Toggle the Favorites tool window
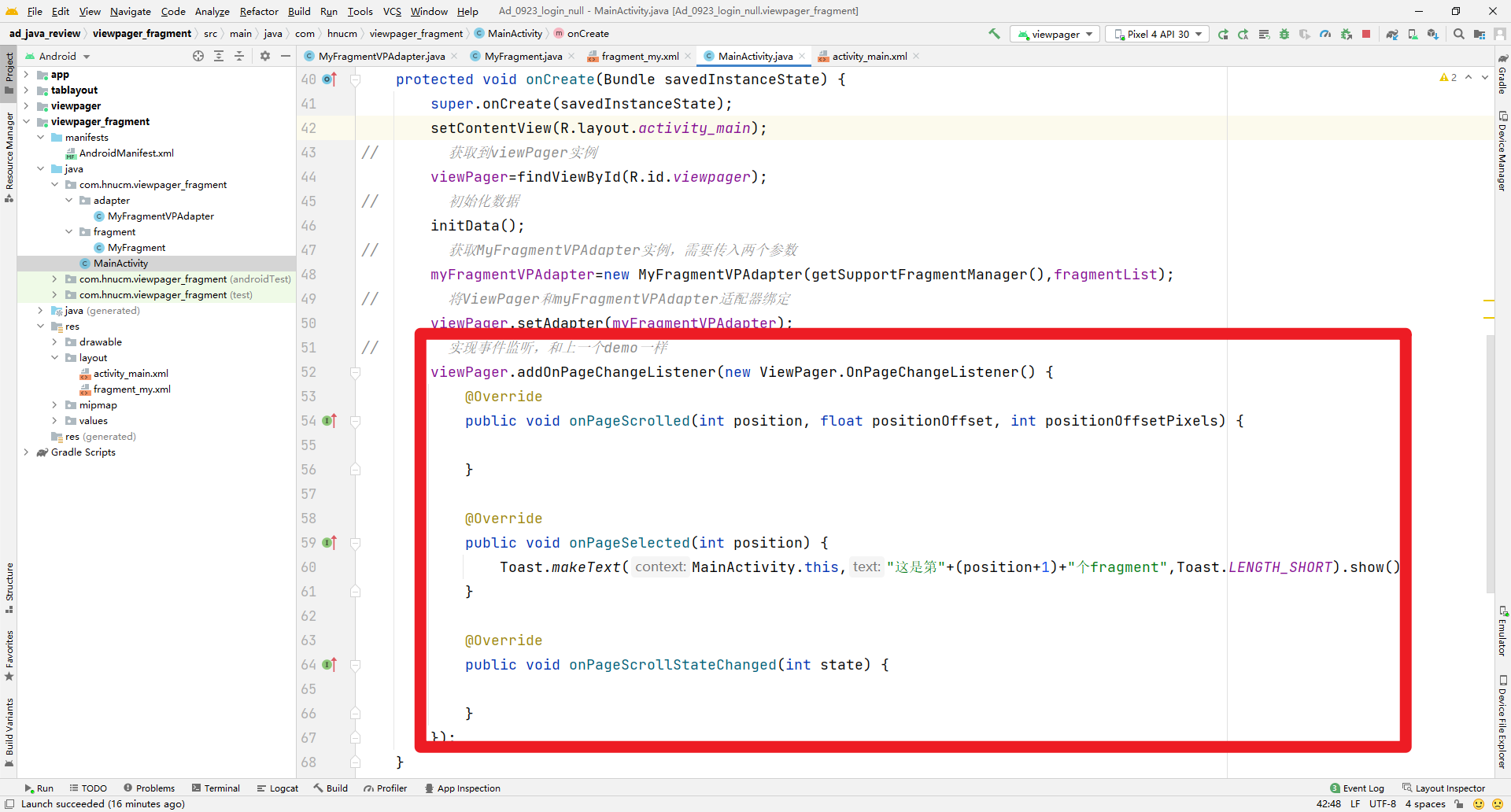The width and height of the screenshot is (1511, 812). coord(9,655)
